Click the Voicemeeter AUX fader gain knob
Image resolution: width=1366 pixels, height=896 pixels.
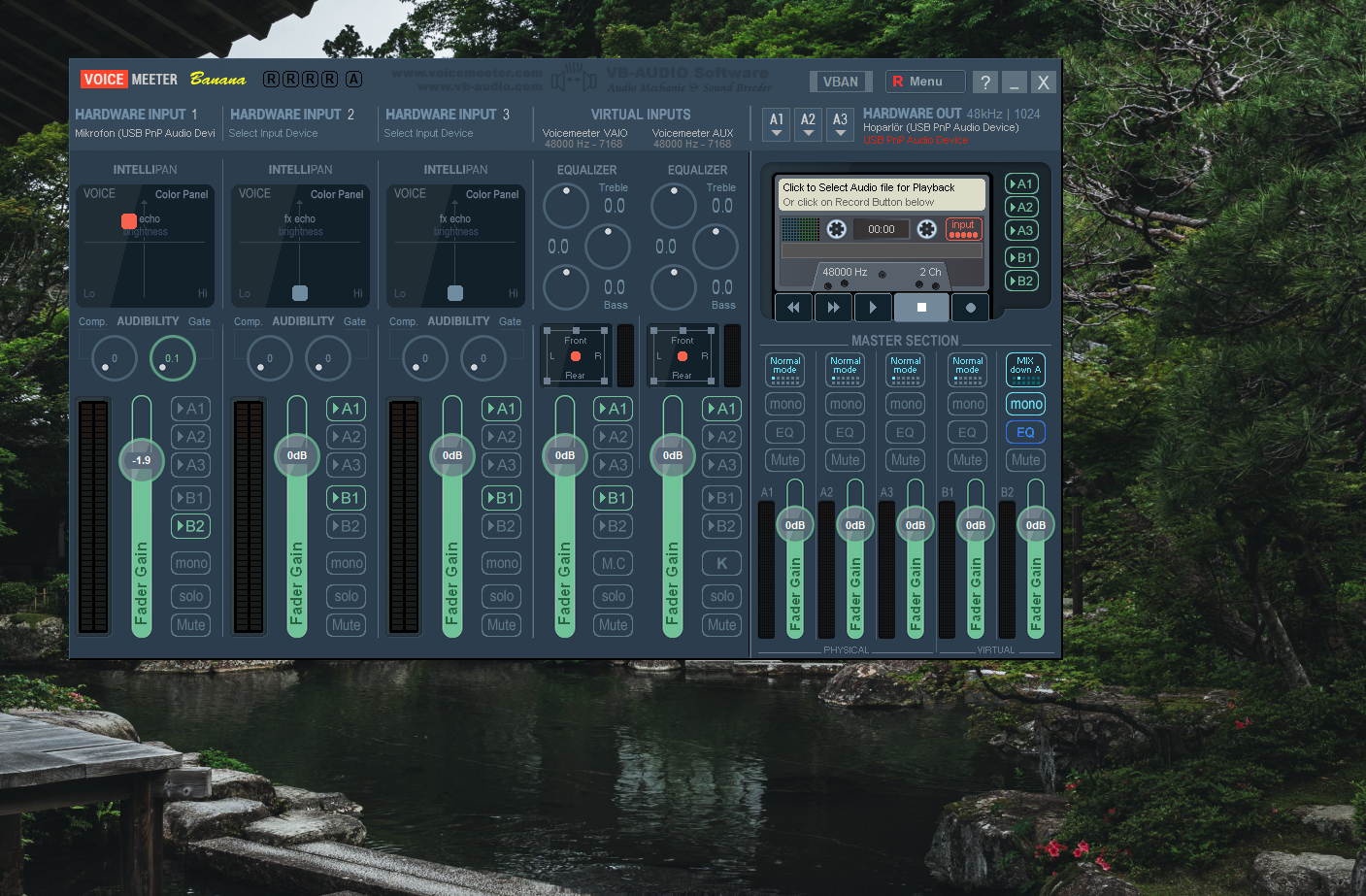[x=673, y=455]
